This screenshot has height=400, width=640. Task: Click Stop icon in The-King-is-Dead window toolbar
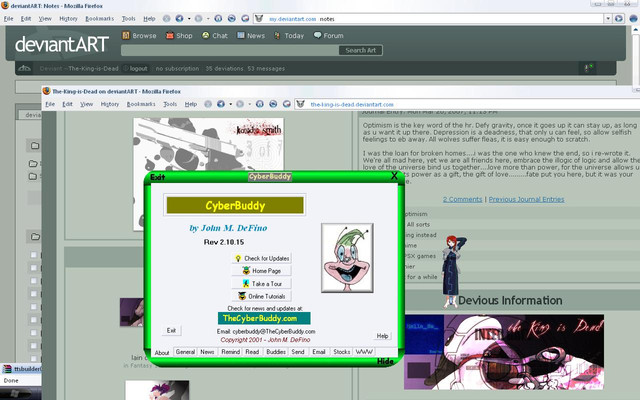click(208, 104)
